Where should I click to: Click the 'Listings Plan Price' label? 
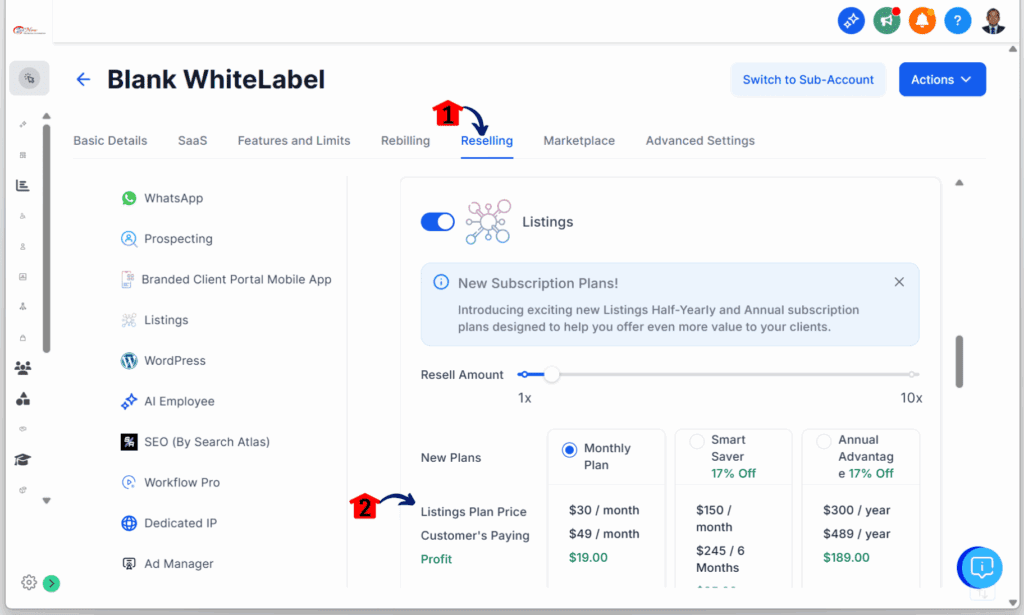click(x=473, y=512)
